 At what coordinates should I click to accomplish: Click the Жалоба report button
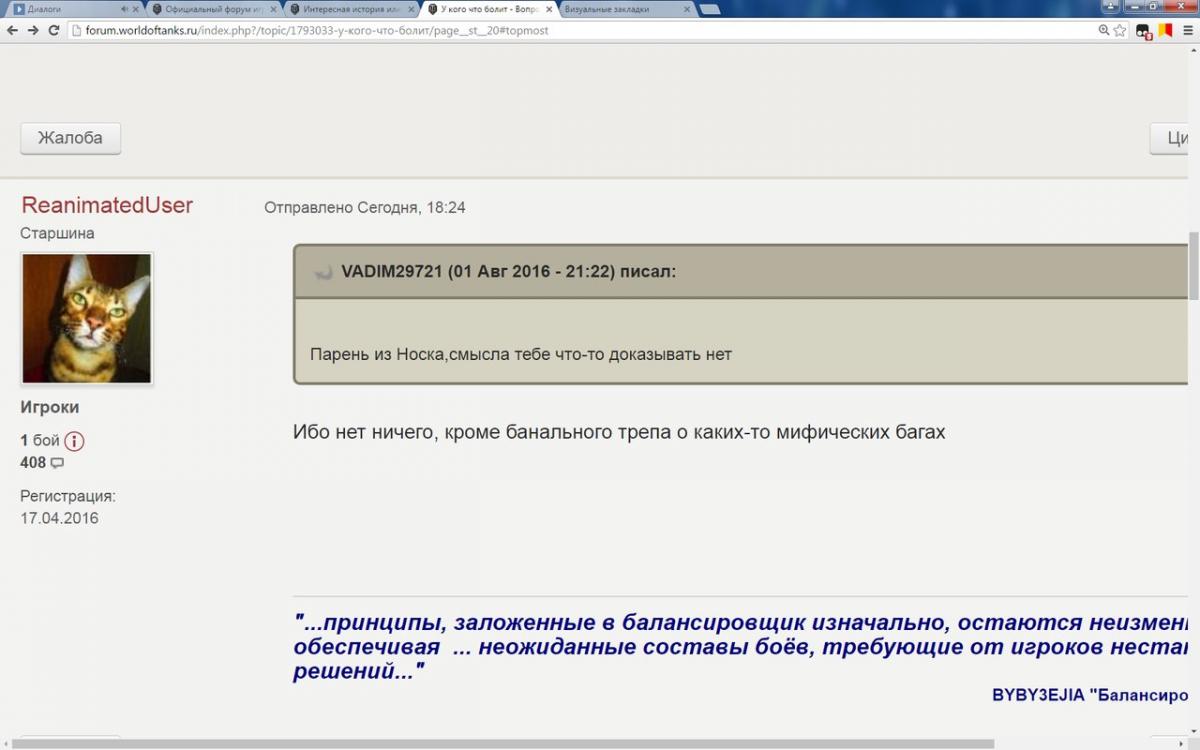point(70,138)
